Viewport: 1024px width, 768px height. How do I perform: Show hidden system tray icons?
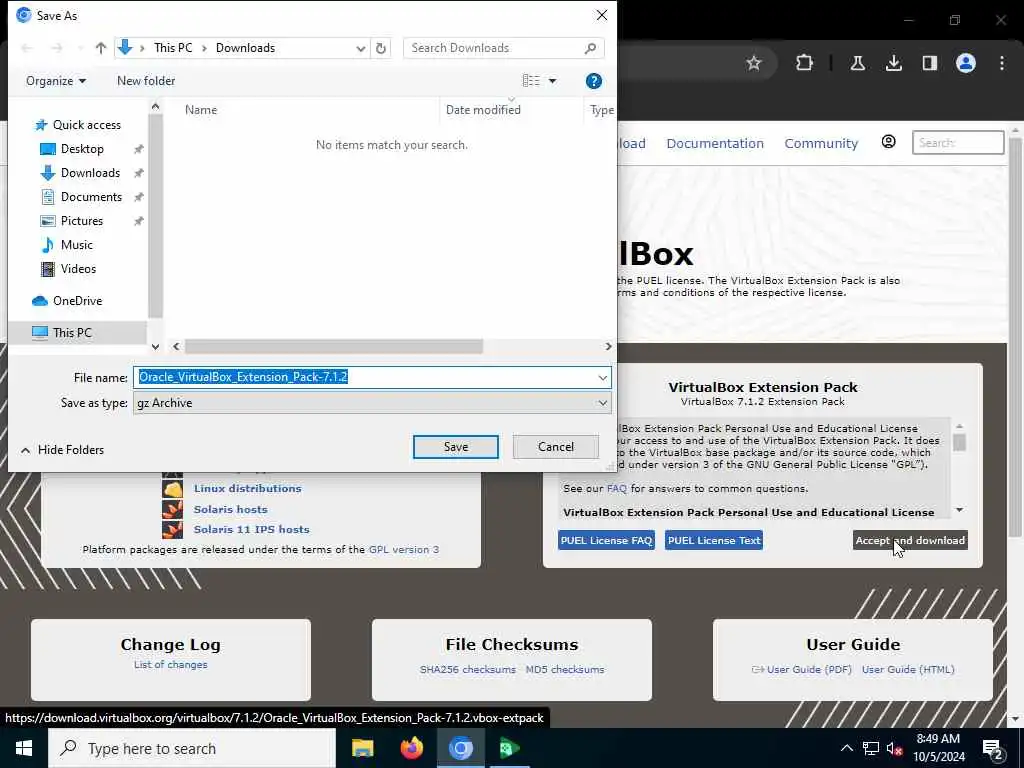tap(846, 748)
